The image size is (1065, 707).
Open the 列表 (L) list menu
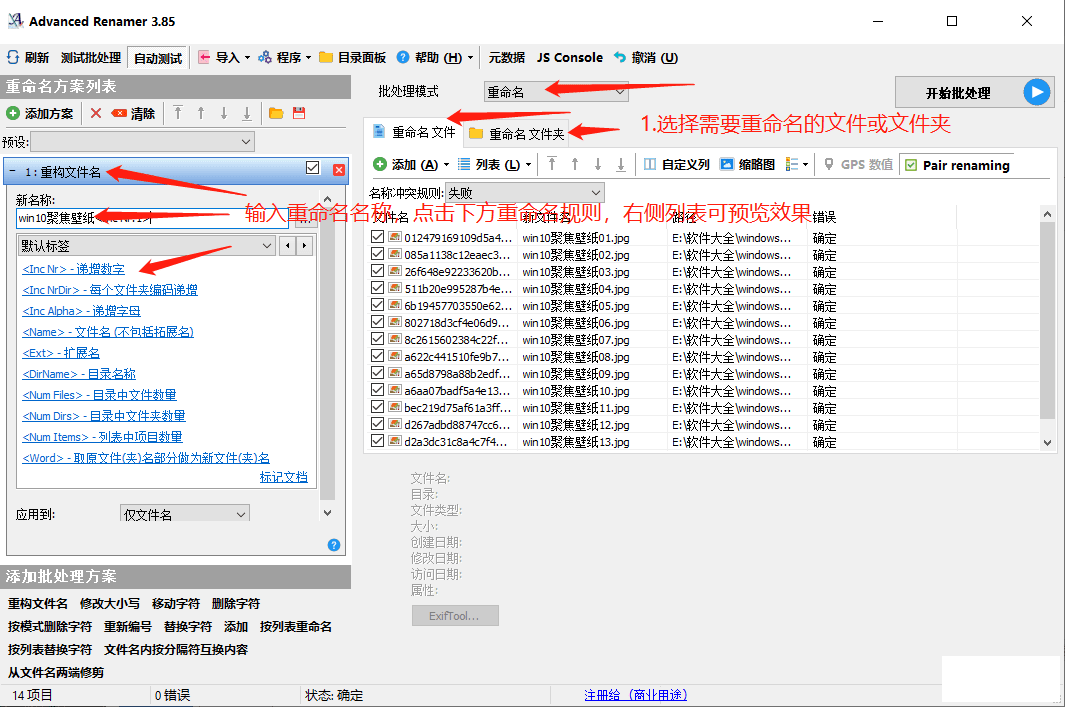click(494, 164)
